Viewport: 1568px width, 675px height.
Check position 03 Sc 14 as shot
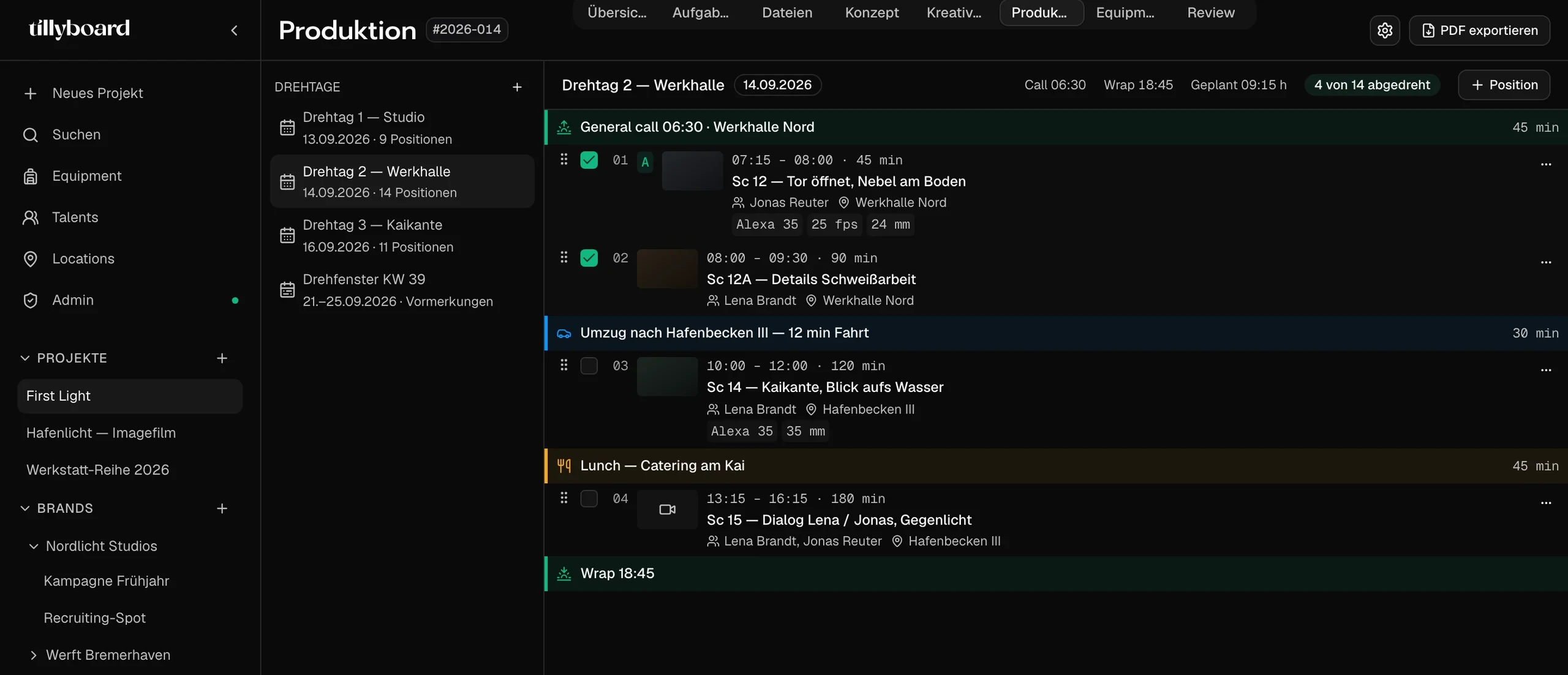pyautogui.click(x=589, y=366)
